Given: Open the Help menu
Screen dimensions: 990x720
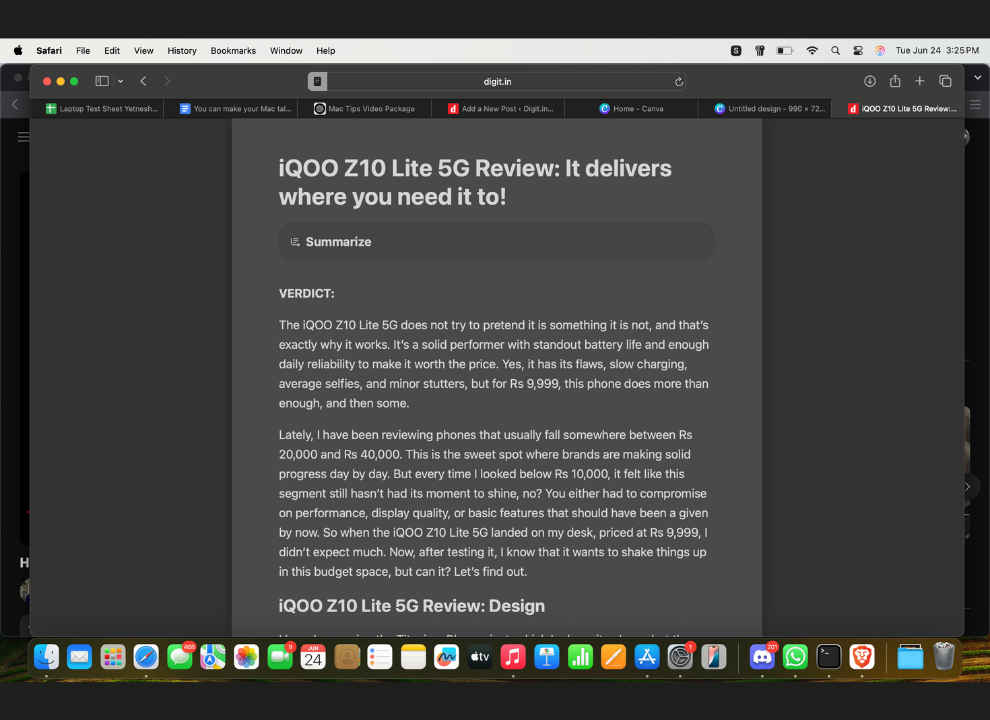Looking at the screenshot, I should (326, 51).
